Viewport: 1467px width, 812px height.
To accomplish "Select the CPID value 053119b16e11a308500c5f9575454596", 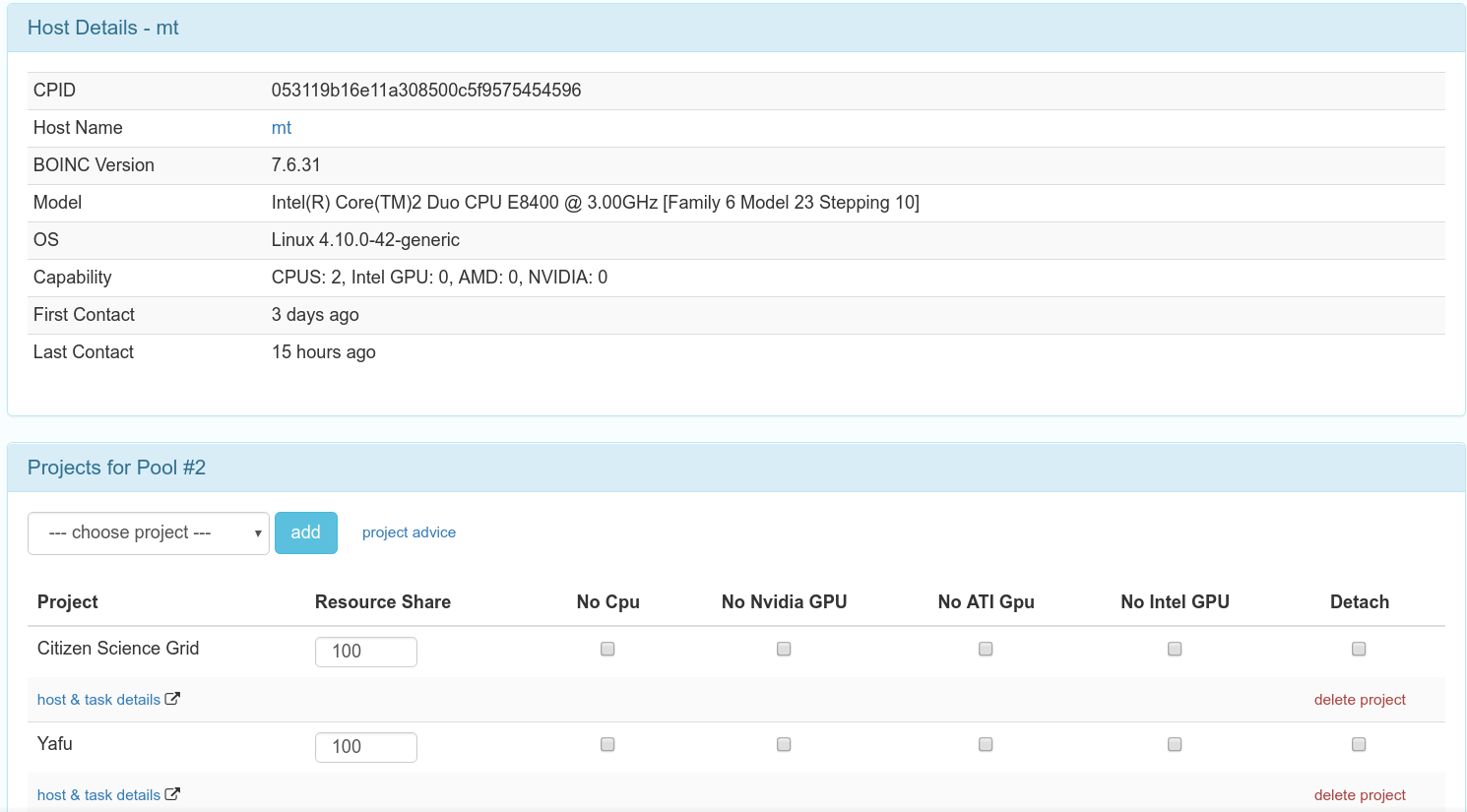I will [426, 91].
